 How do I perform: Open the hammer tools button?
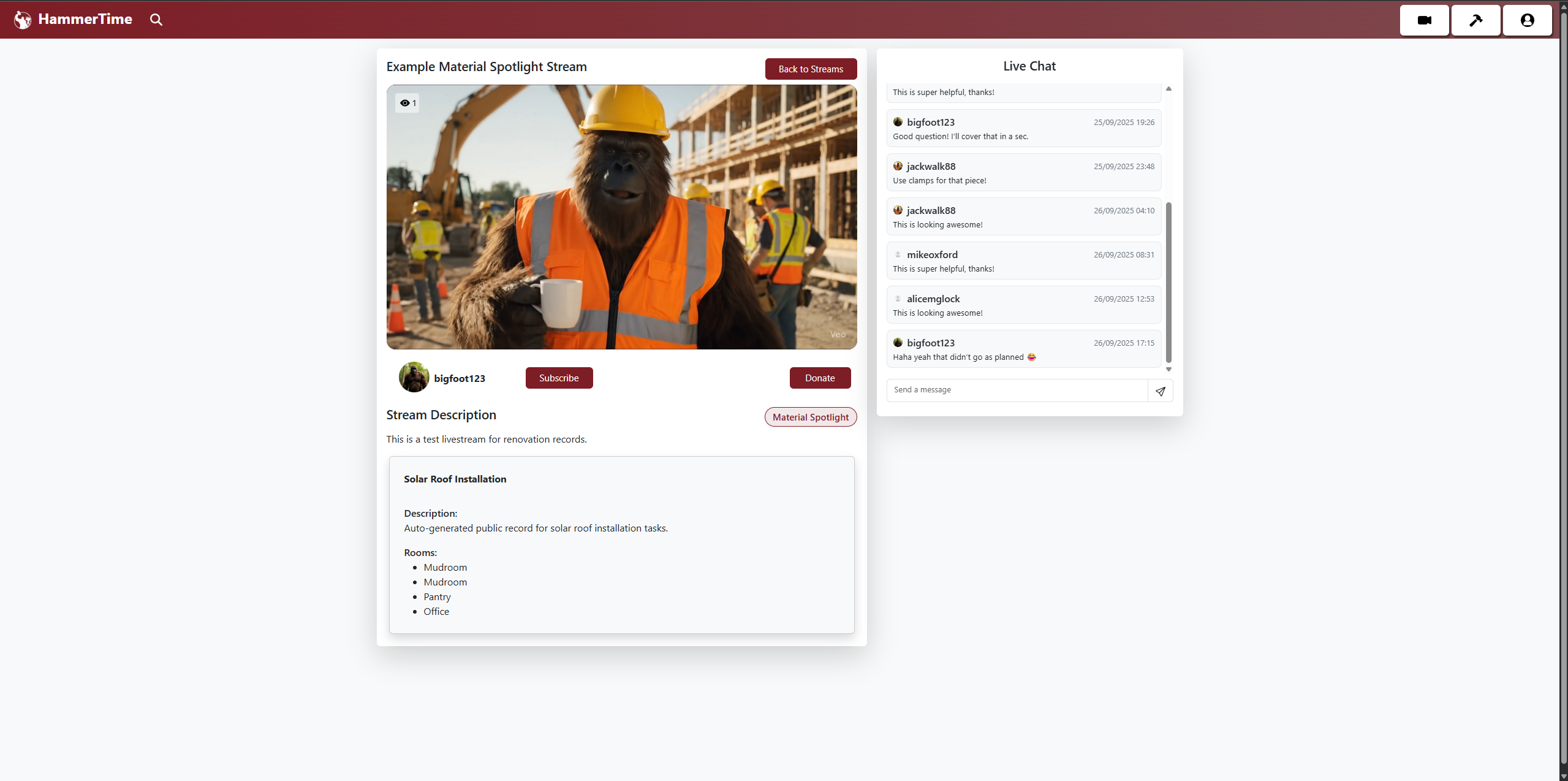point(1475,20)
